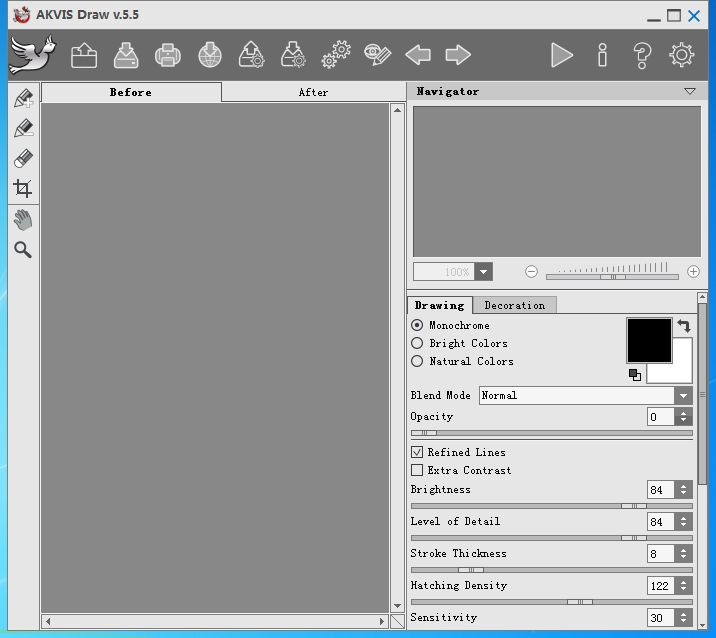Click the Sensitivity stepper arrows
The image size is (716, 638).
pyautogui.click(x=683, y=618)
